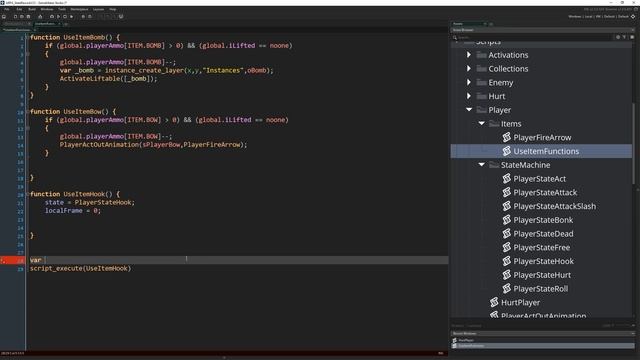The height and width of the screenshot is (360, 640).
Task: Open the Layouts menu
Action: [98, 9]
